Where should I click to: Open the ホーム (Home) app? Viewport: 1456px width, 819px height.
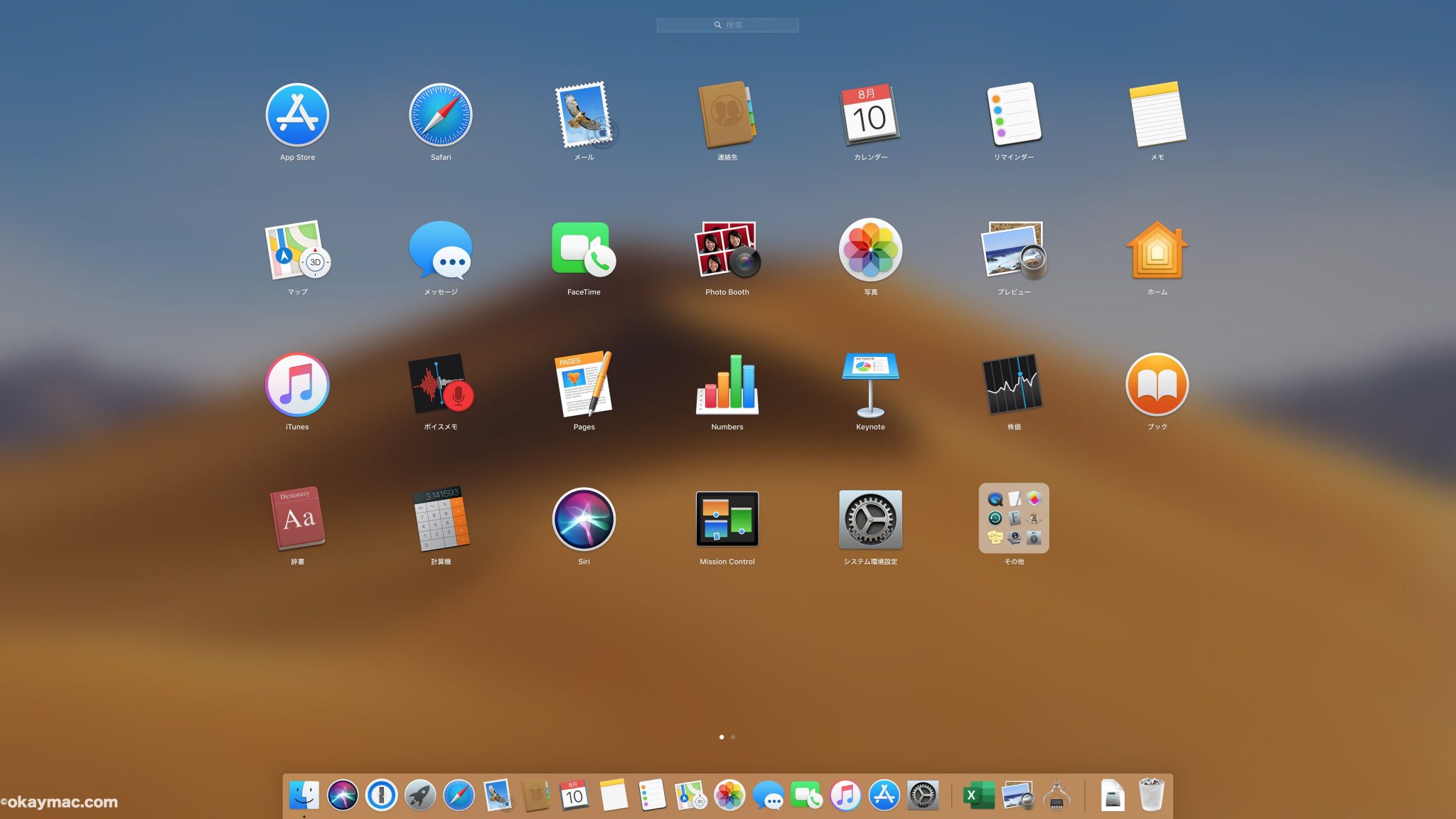1157,250
